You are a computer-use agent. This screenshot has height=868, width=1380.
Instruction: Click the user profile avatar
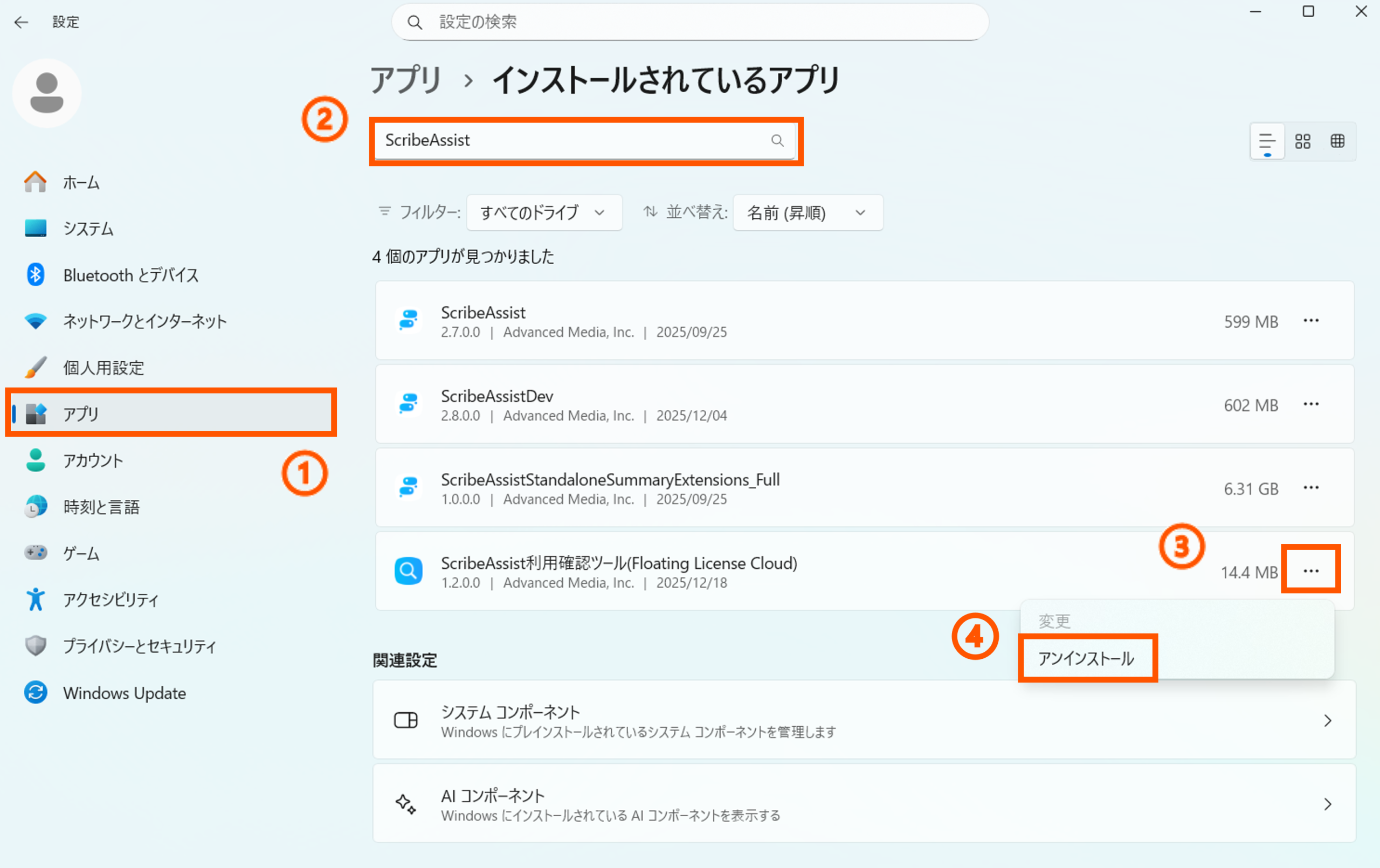pos(47,93)
